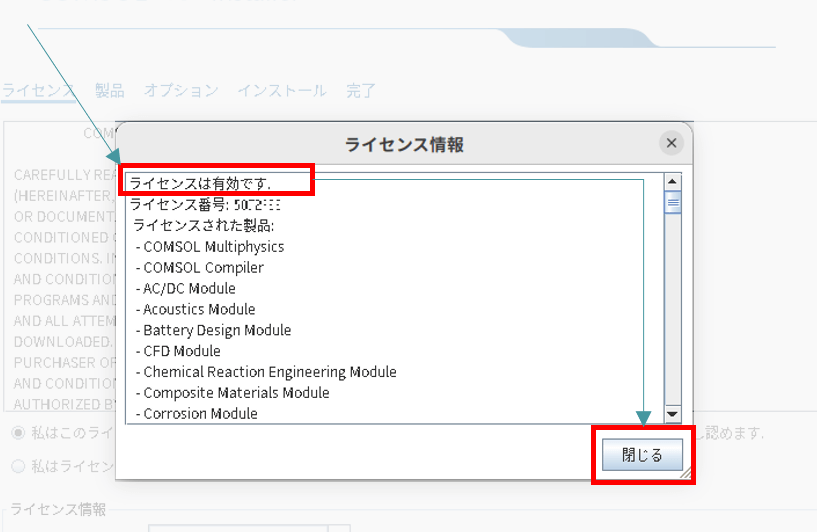Select the first license agreement radio button
This screenshot has height=532, width=817.
point(19,433)
